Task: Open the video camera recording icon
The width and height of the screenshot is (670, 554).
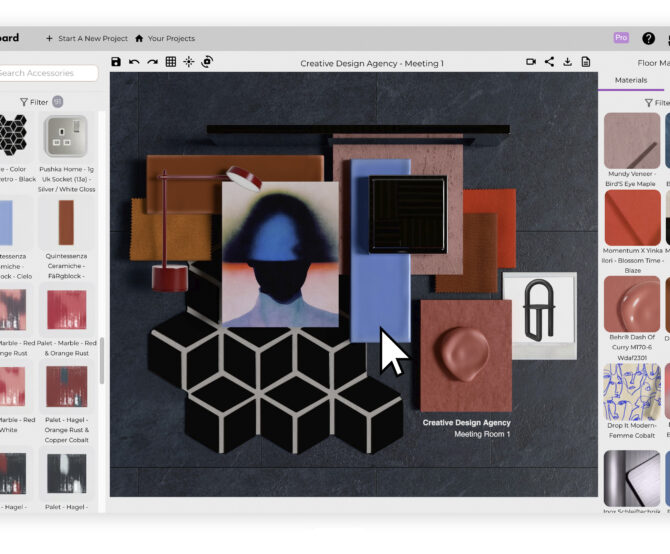Action: [531, 62]
